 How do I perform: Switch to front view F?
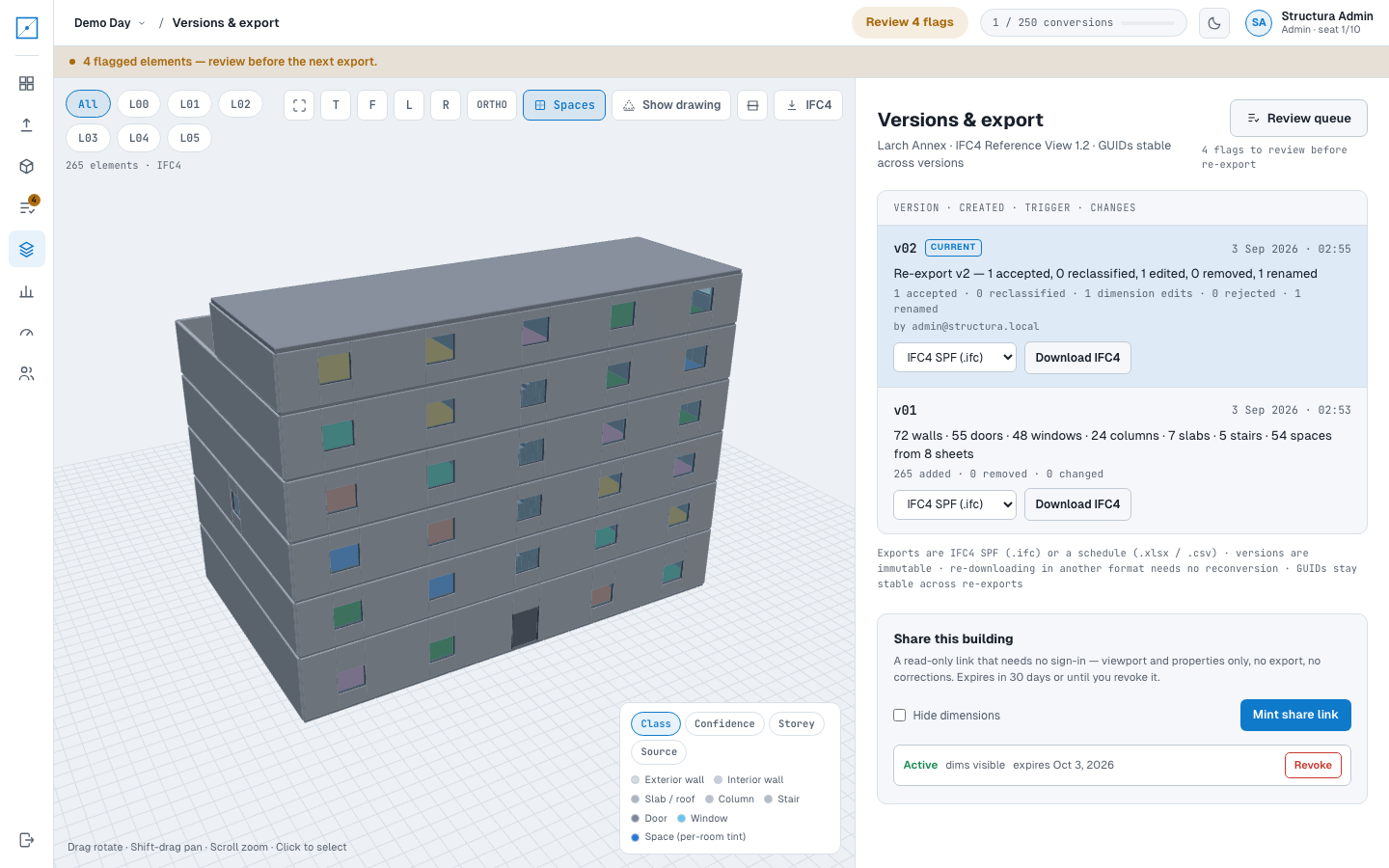372,105
